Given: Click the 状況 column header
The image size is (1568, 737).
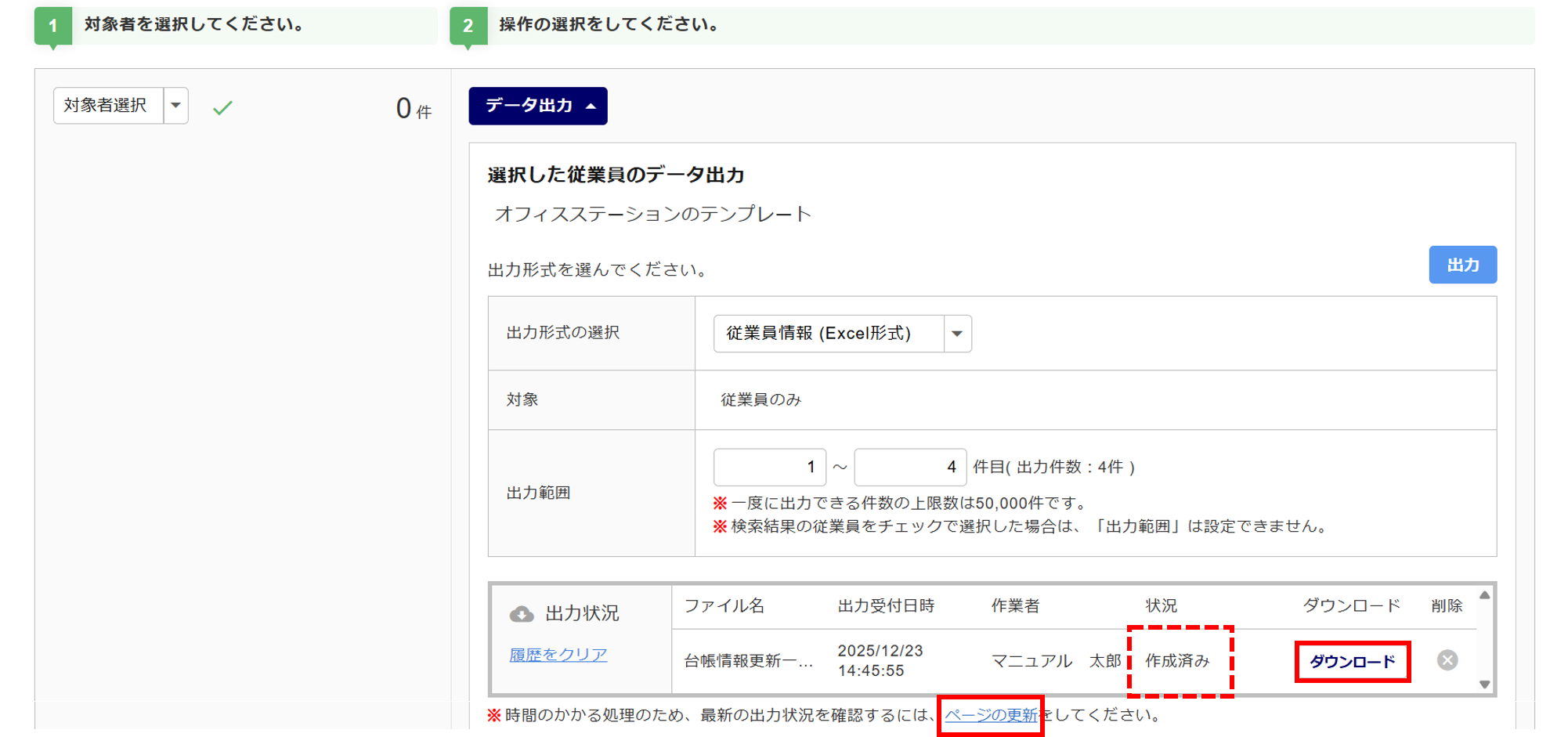Looking at the screenshot, I should 1161,606.
